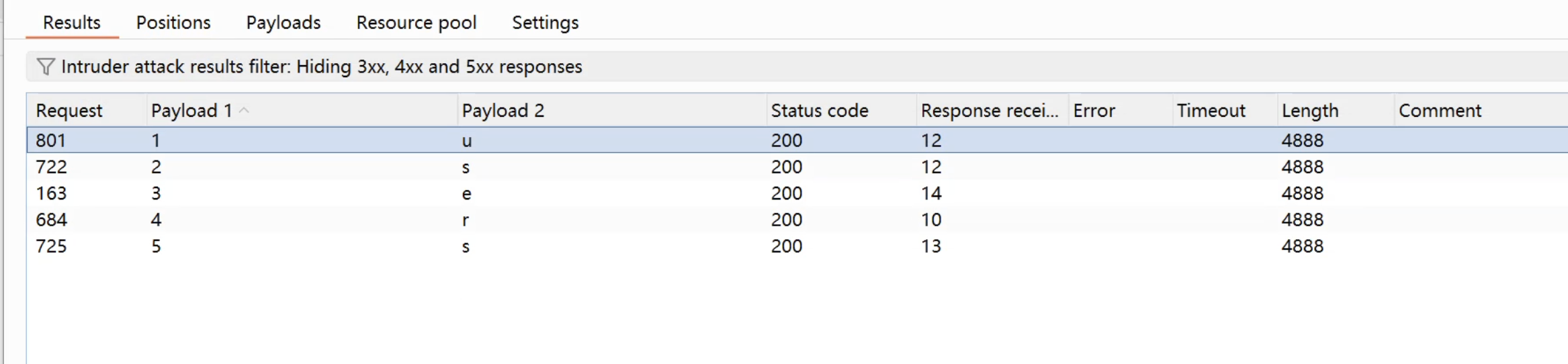Sort by Response received column
The height and width of the screenshot is (364, 1568).
coord(988,111)
